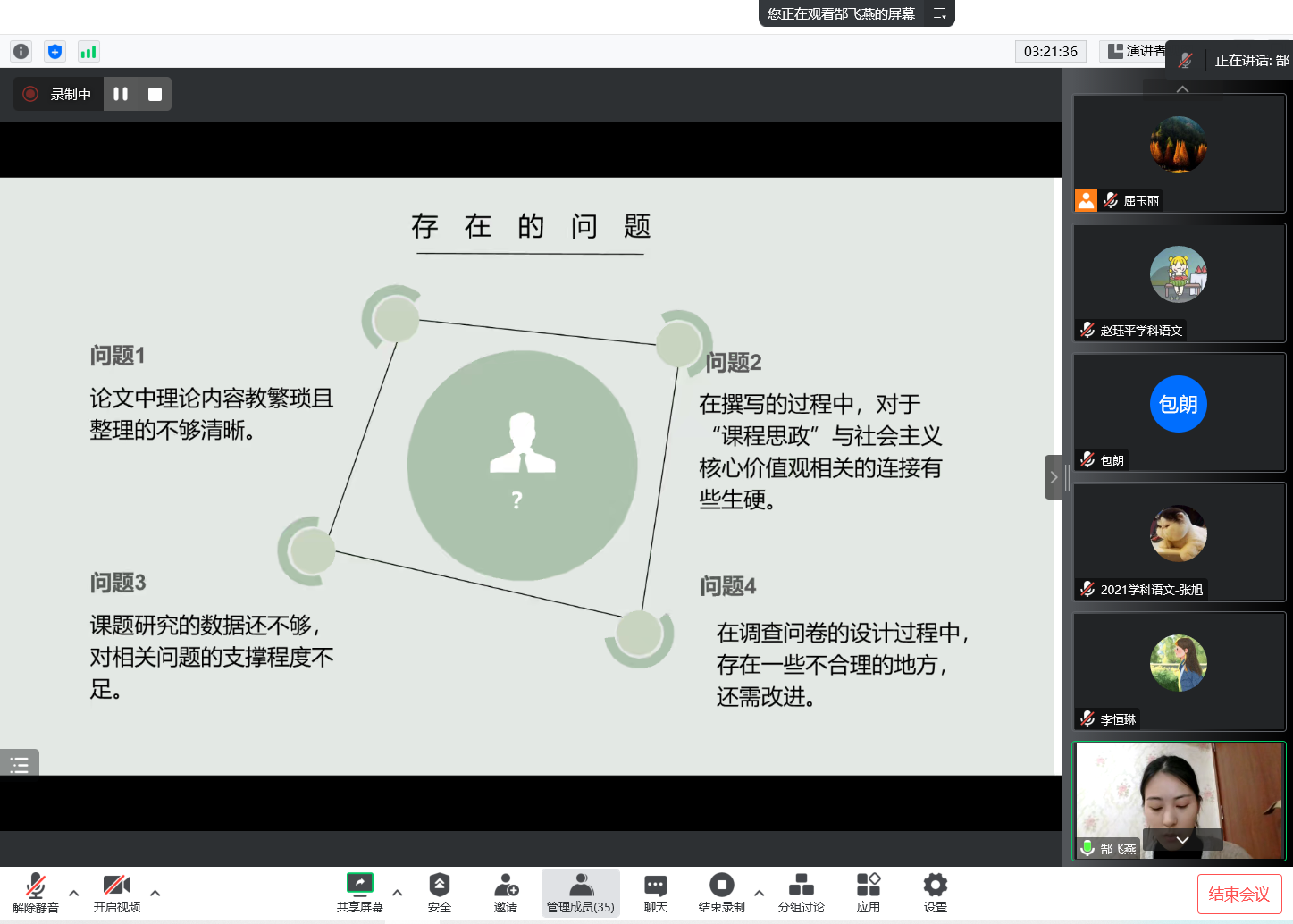Open the blue encryption shield icon
1293x924 pixels.
(x=55, y=52)
